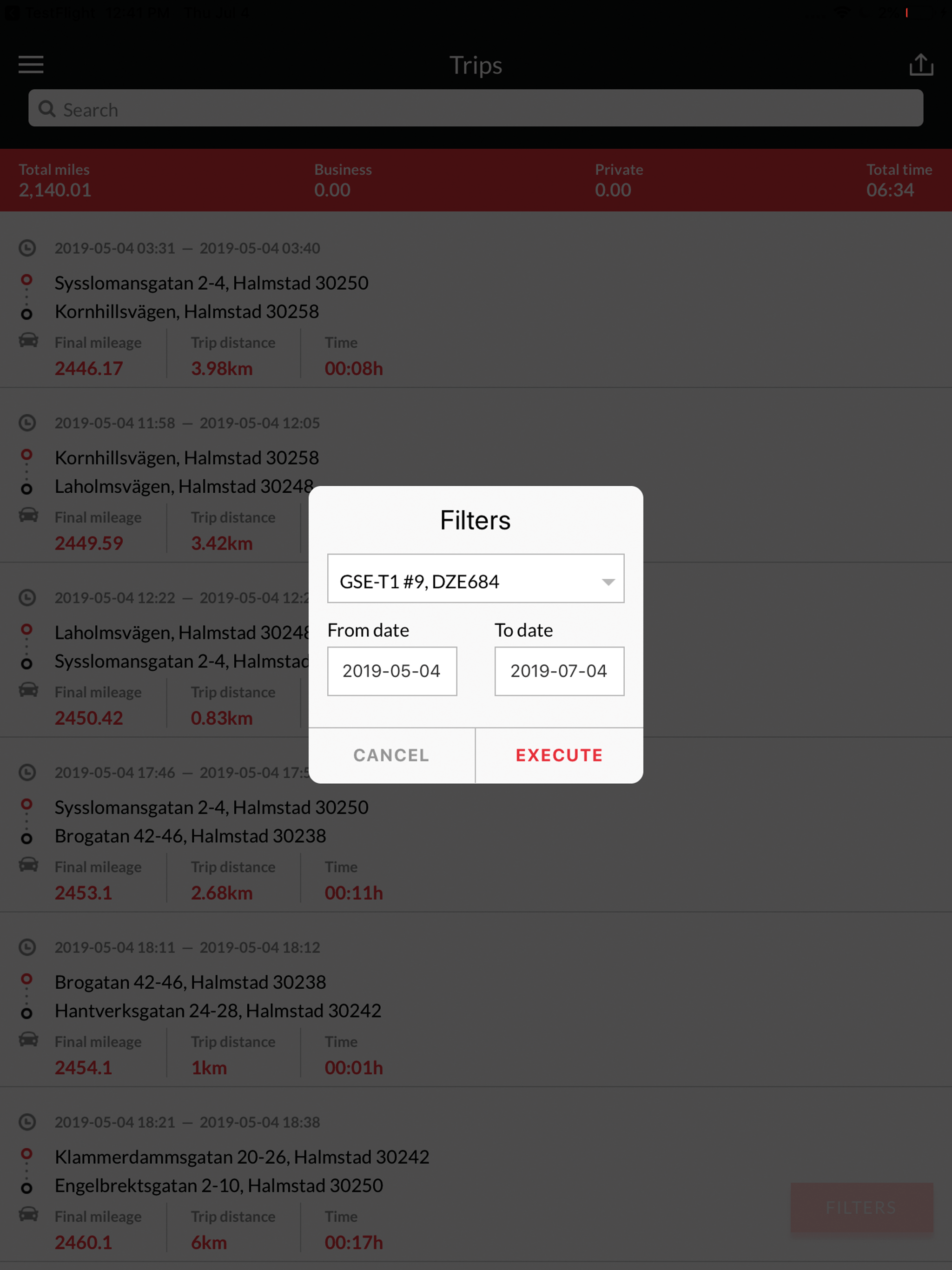Expand the vehicle dropdown arrow
The height and width of the screenshot is (1270, 952).
(x=608, y=582)
